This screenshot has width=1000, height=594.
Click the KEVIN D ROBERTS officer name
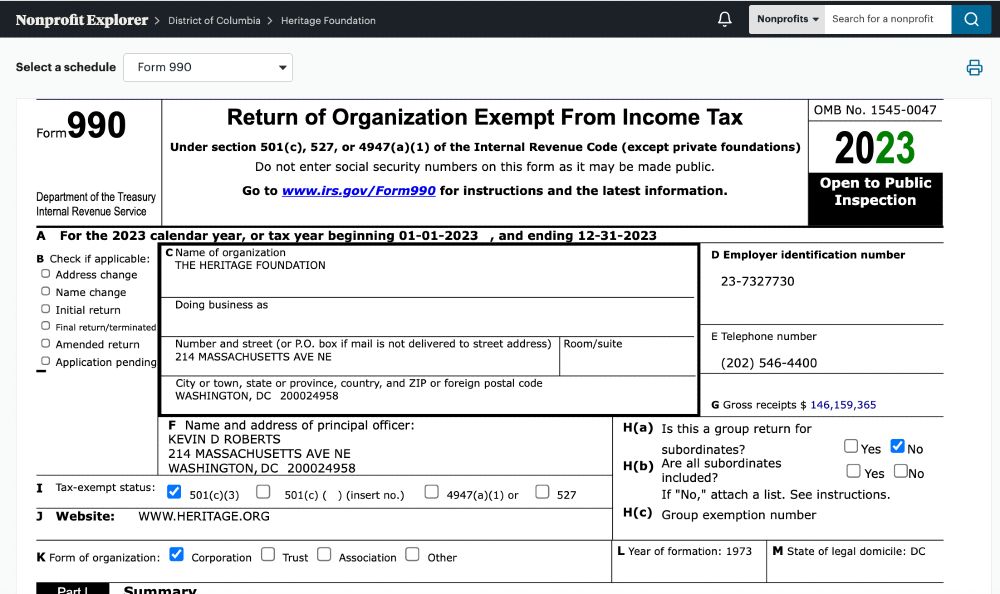[224, 440]
